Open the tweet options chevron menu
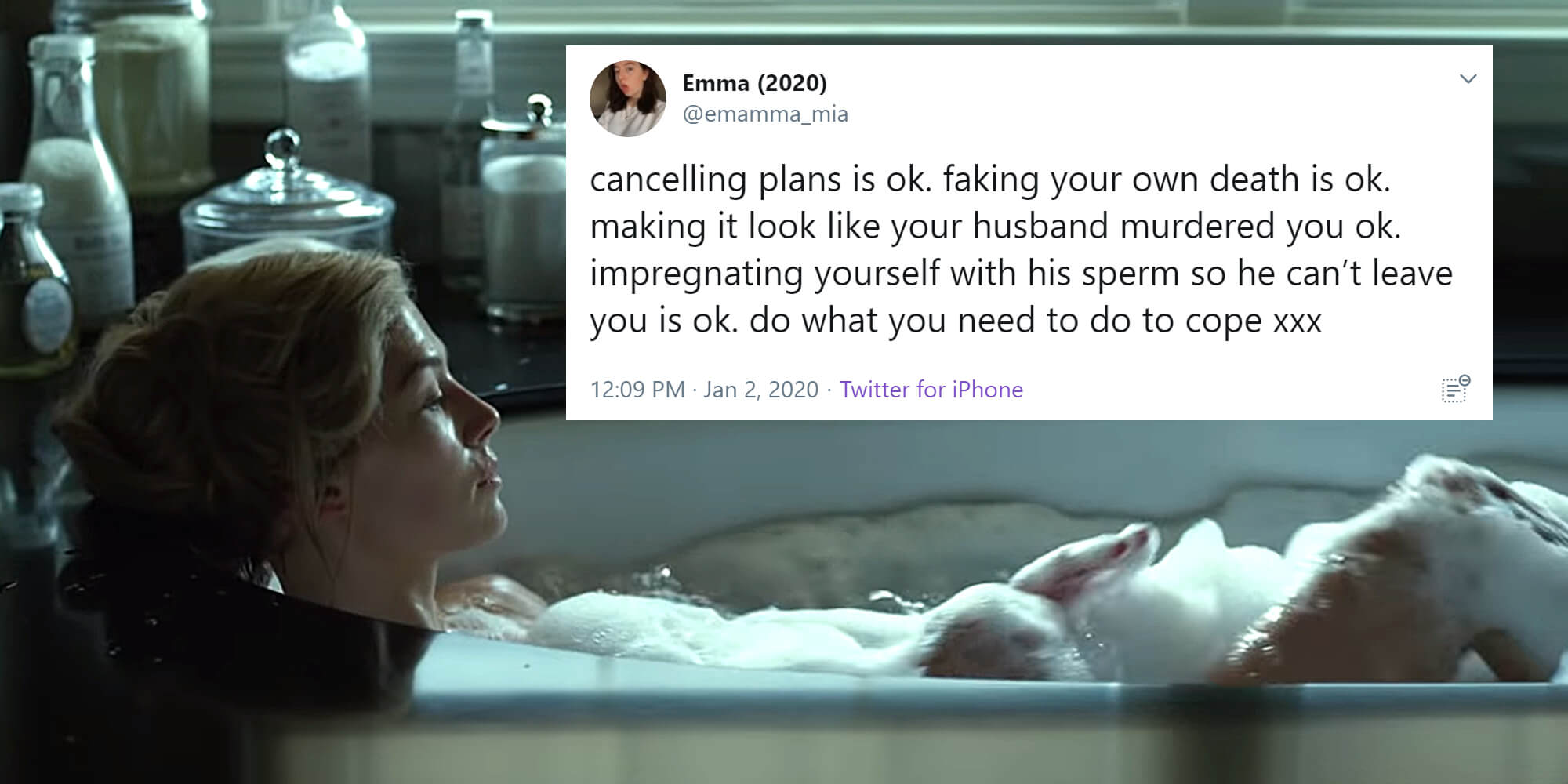Viewport: 1568px width, 784px height. click(x=1468, y=78)
